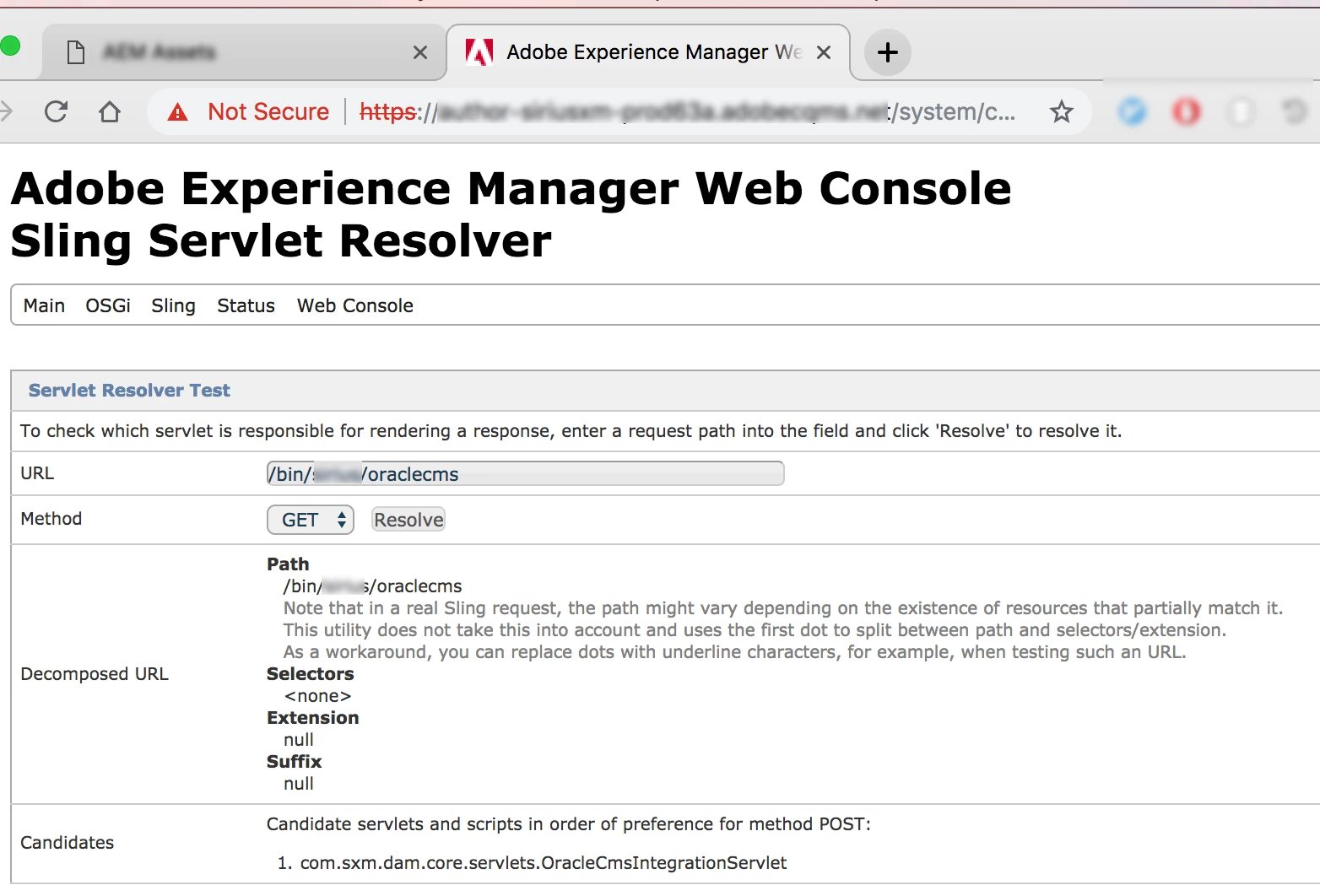The image size is (1320, 896).
Task: Click the blue extension icon in toolbar
Action: pos(1132,111)
